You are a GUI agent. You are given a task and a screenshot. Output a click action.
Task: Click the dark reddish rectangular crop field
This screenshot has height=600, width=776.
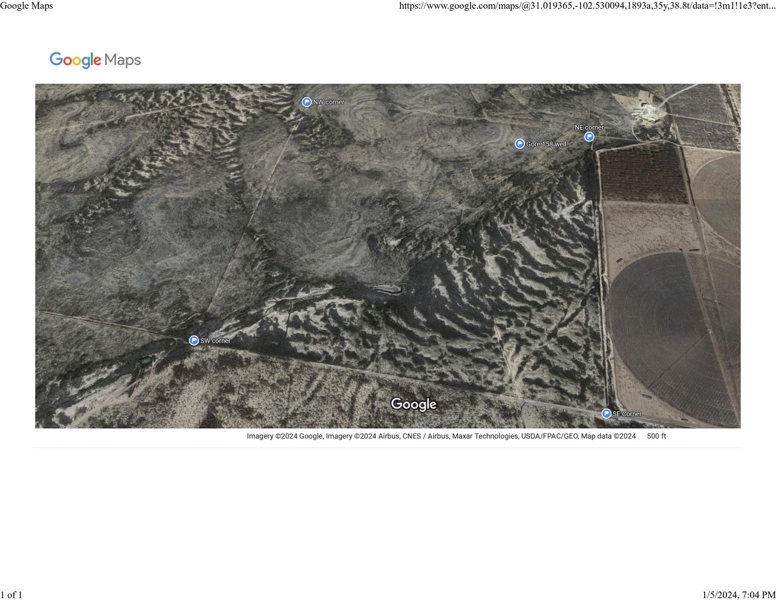tap(643, 176)
